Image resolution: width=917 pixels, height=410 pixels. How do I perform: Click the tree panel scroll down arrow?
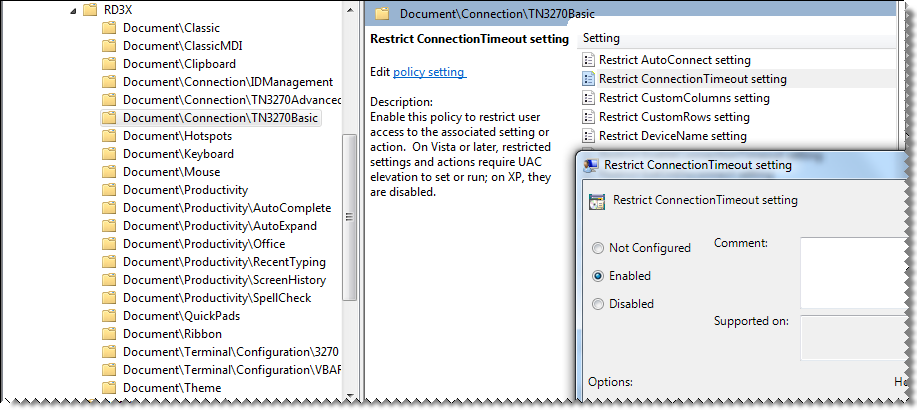[x=350, y=396]
